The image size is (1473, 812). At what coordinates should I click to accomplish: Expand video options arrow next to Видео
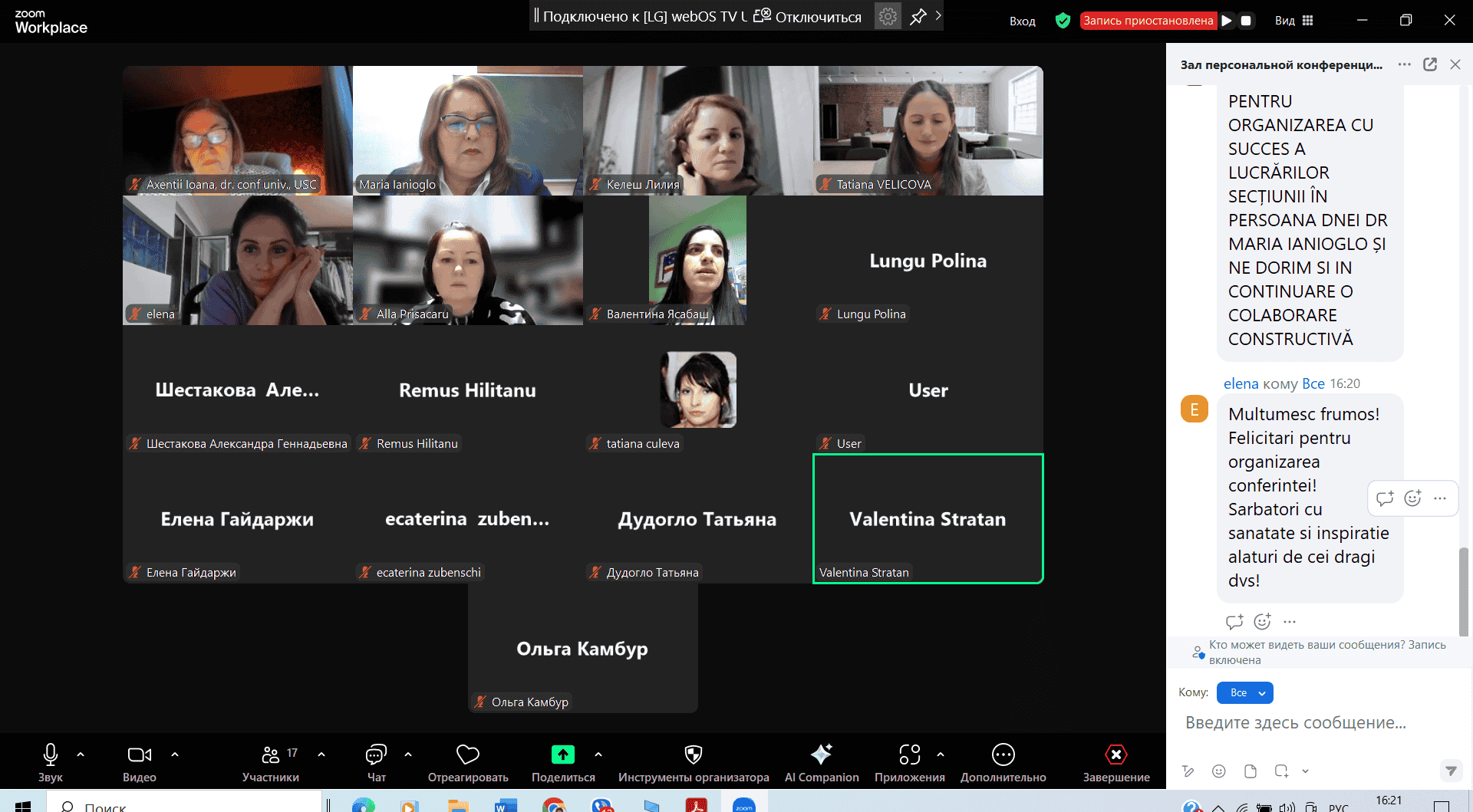175,754
